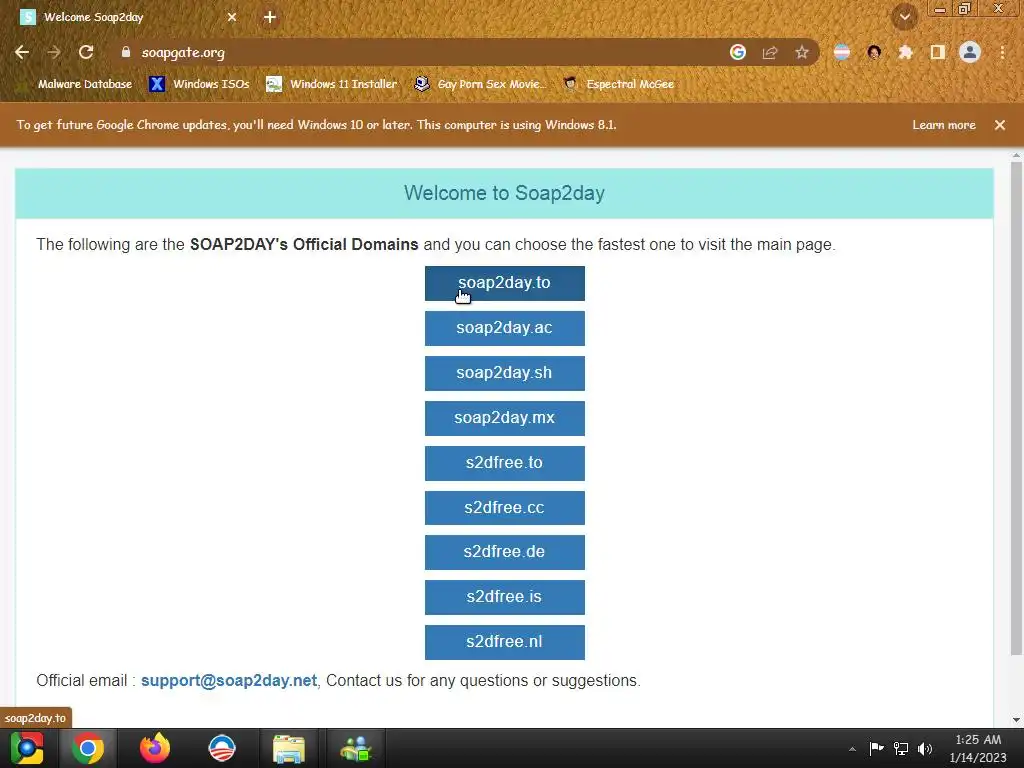Open the Chrome profile avatar
The image size is (1024, 768).
[x=970, y=52]
